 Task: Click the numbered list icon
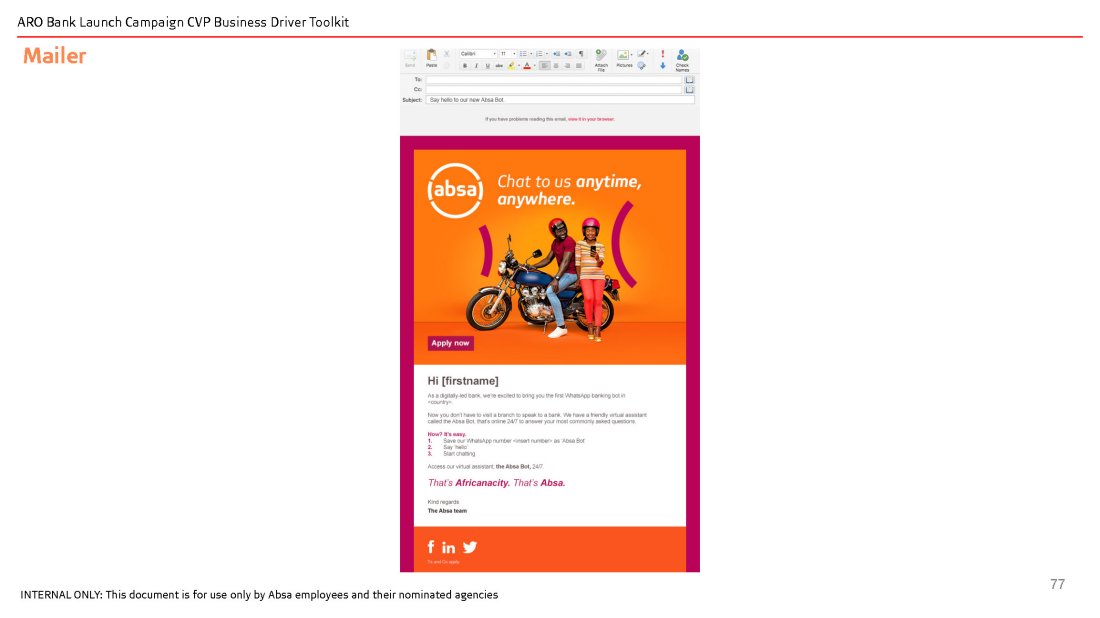pos(539,54)
